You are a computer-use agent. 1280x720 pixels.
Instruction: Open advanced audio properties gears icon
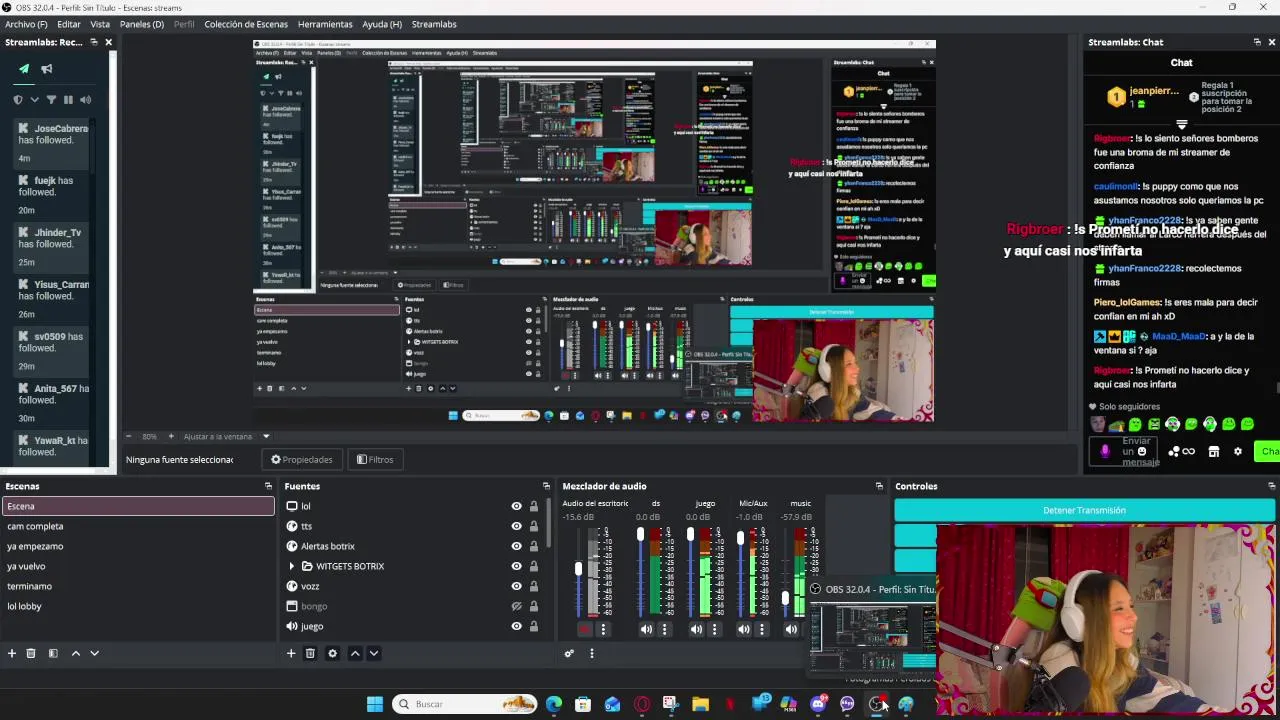(569, 653)
